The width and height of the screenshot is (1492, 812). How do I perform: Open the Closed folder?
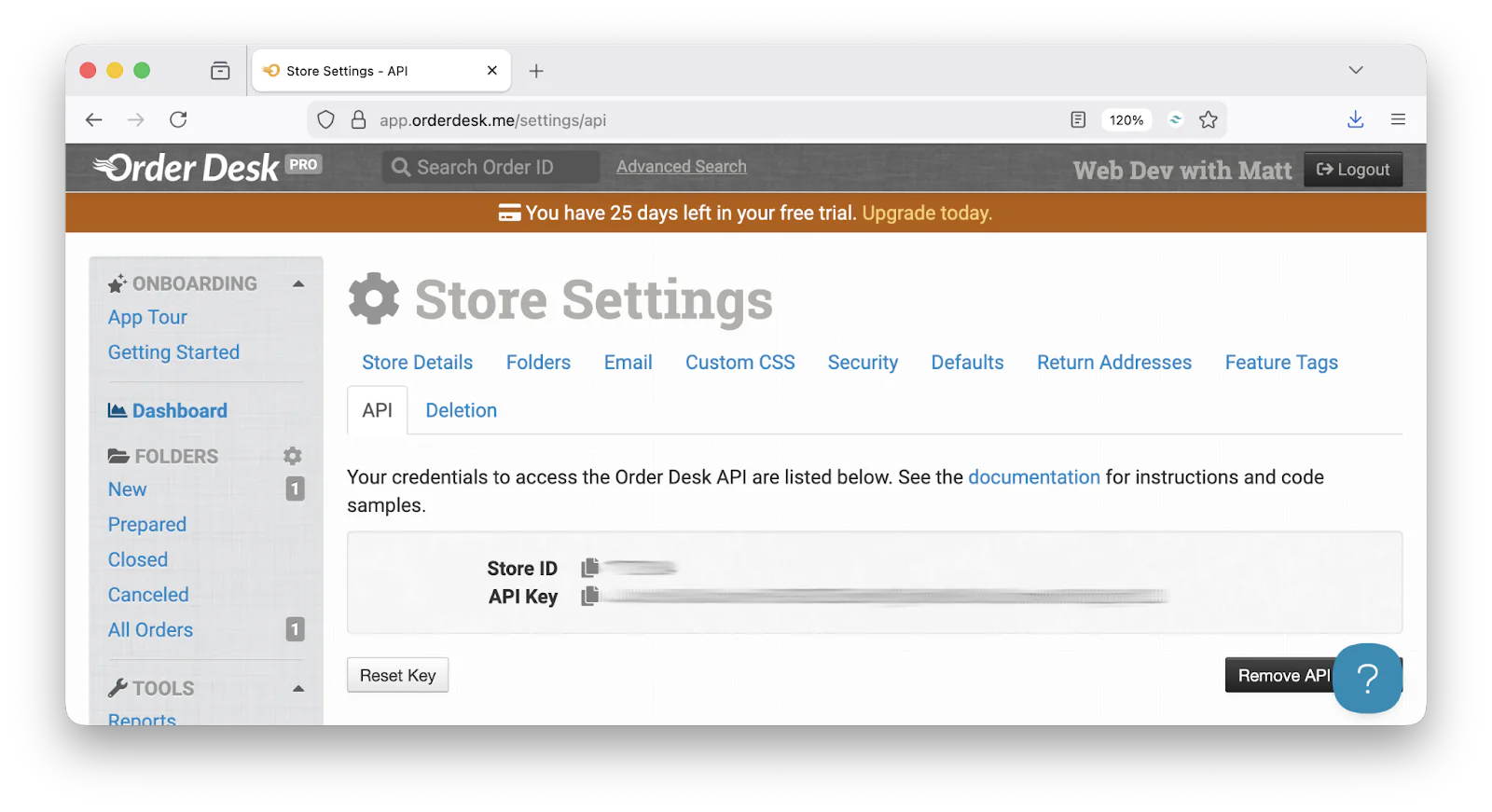138,559
